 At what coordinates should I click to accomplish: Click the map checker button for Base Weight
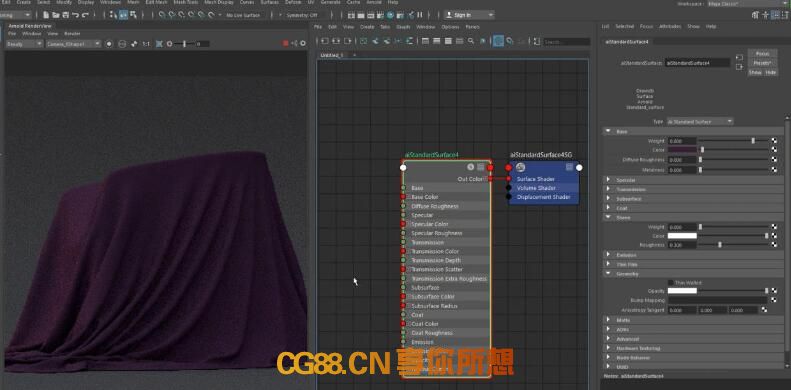[774, 141]
